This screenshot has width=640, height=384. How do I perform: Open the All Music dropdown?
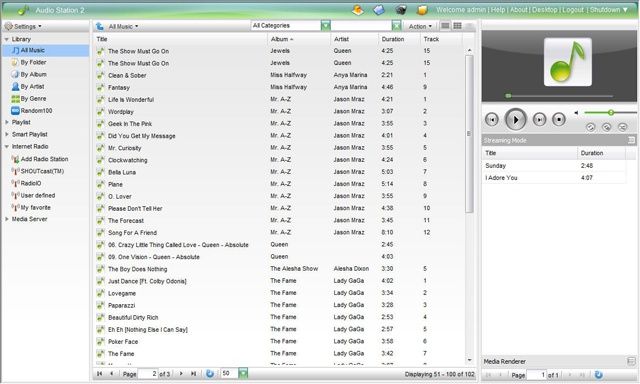coord(123,27)
